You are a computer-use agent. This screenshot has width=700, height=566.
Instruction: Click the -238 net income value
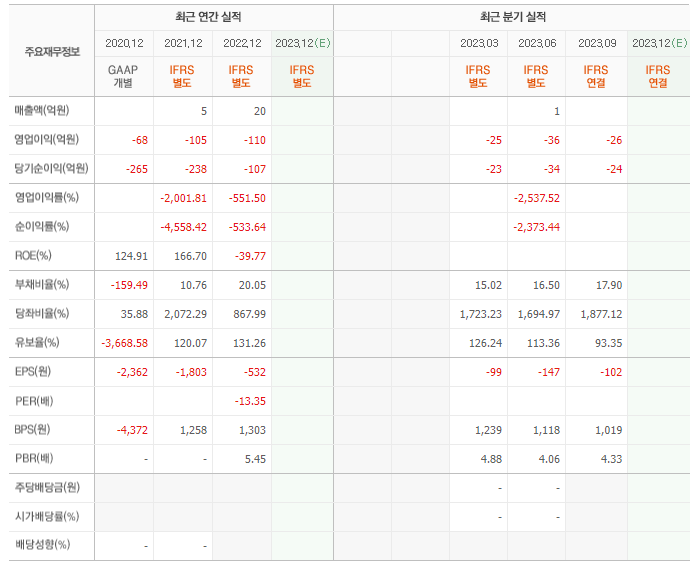(x=196, y=169)
